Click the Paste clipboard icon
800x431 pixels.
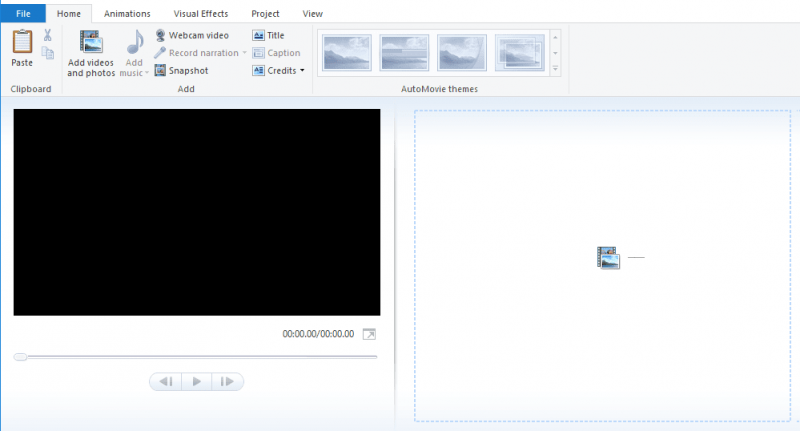point(22,42)
